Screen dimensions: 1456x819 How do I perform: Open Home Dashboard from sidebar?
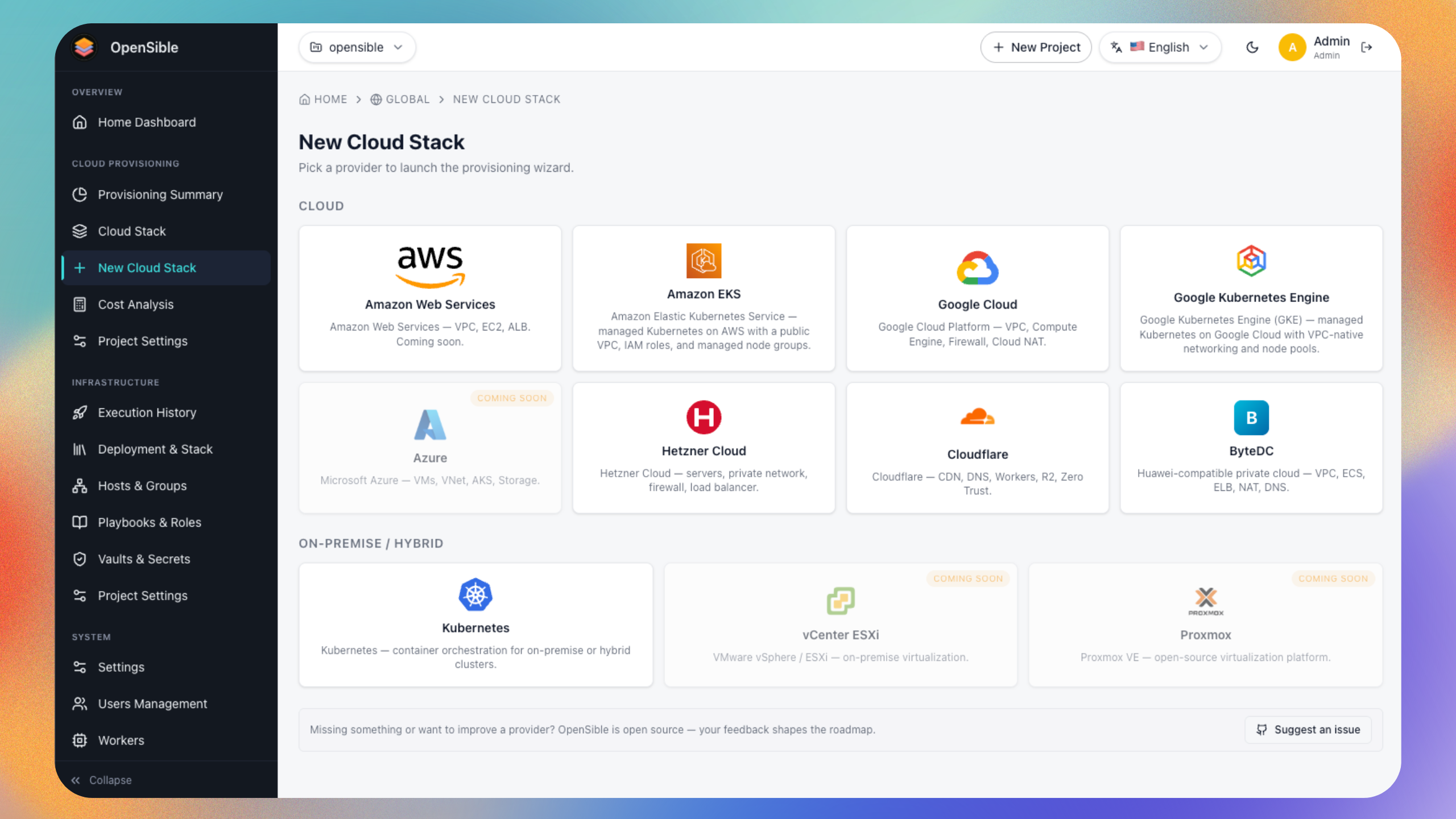point(166,122)
